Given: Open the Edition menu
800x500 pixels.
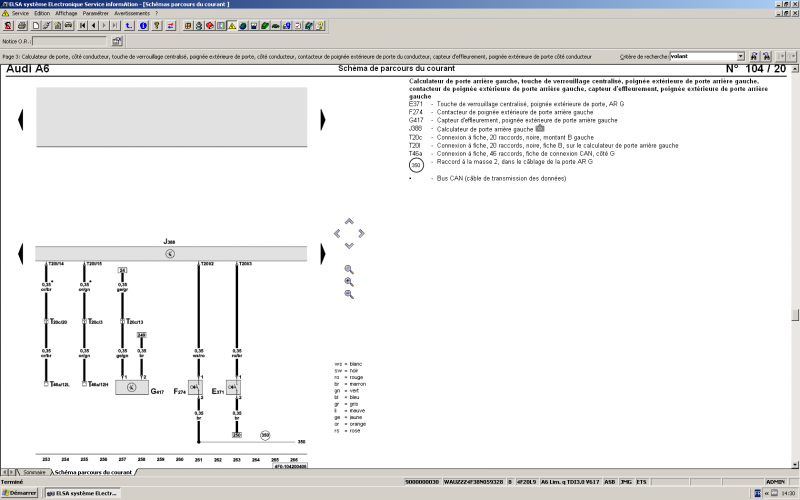Looking at the screenshot, I should click(x=42, y=13).
